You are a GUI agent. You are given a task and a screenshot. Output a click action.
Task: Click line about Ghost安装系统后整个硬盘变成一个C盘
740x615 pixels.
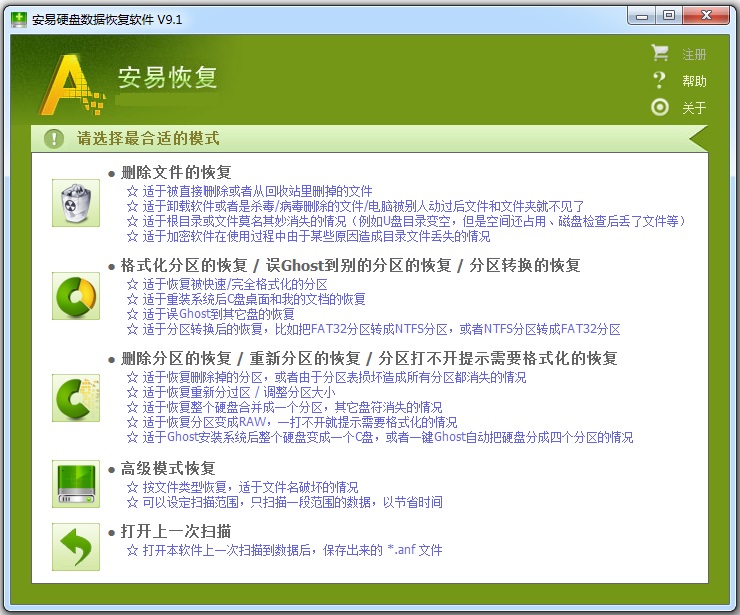pyautogui.click(x=387, y=438)
